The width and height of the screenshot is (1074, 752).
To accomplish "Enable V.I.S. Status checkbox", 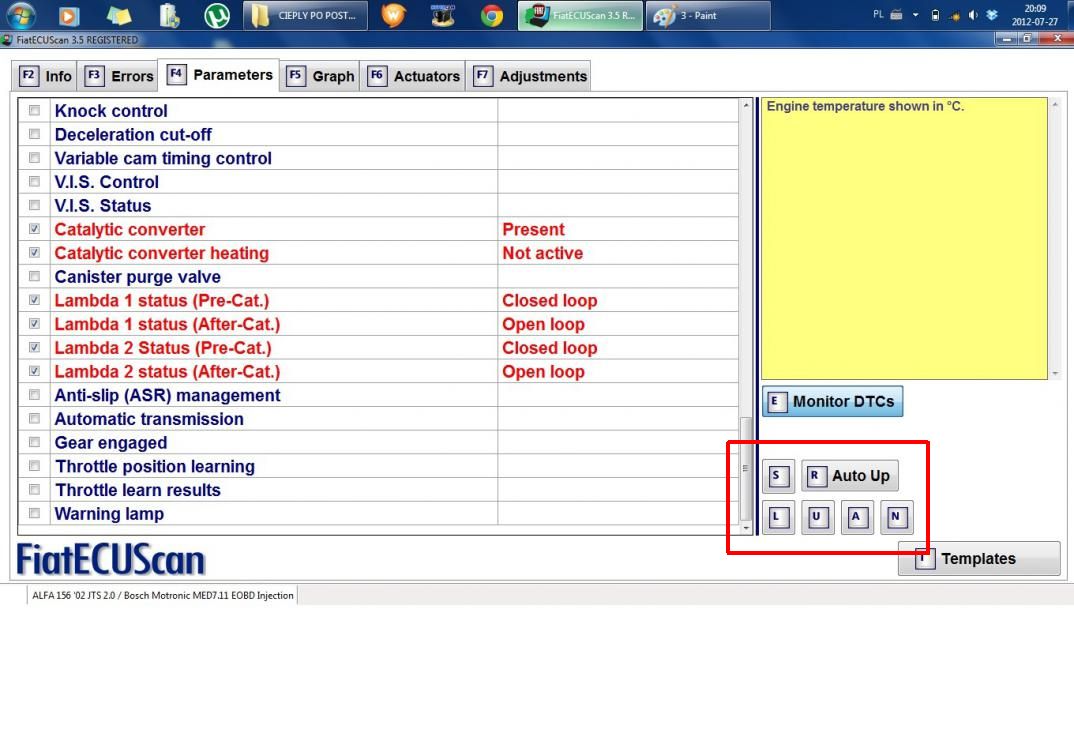I will point(34,205).
